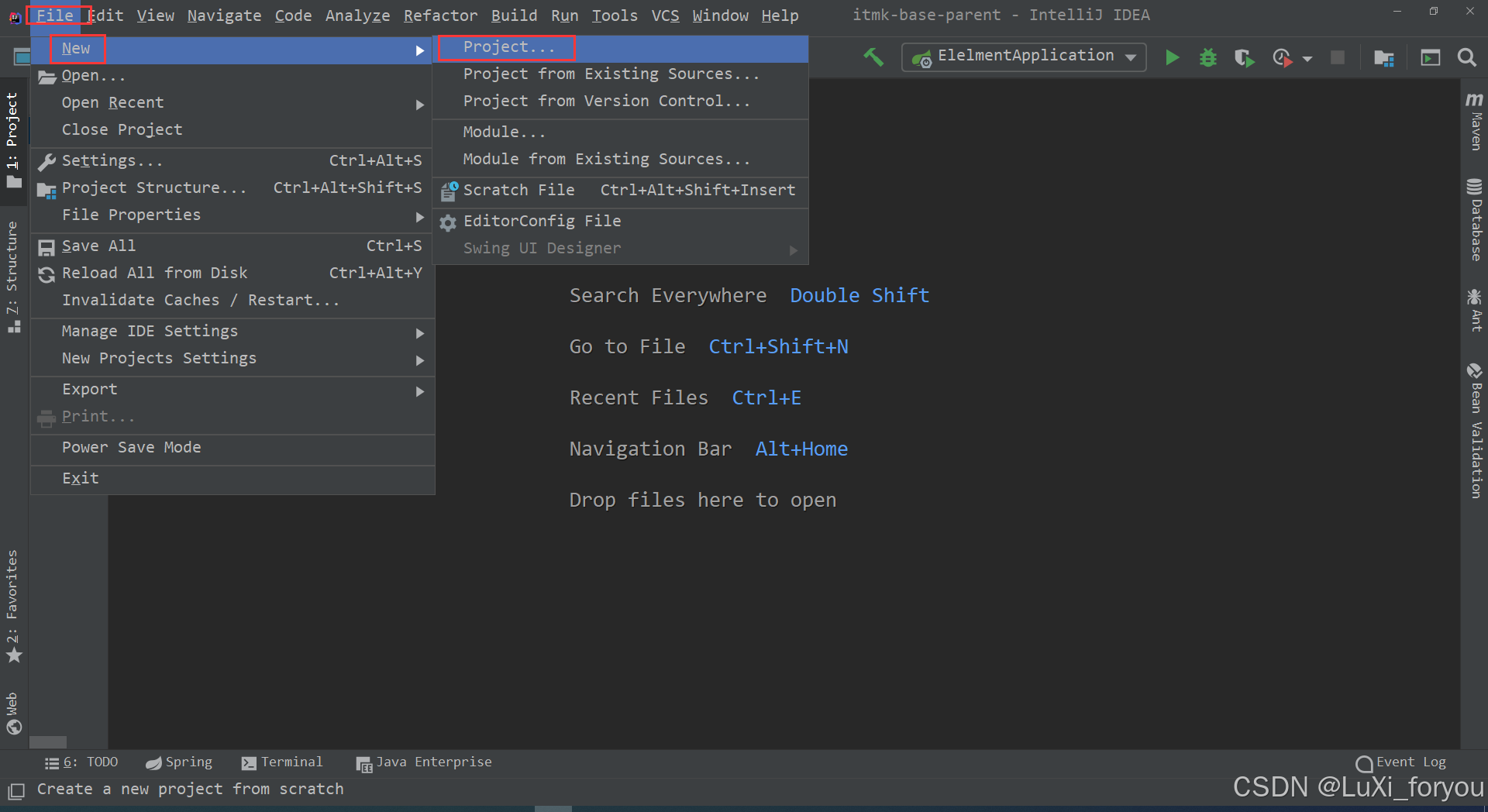This screenshot has height=812, width=1488.
Task: Open the Window menu
Action: 720,15
